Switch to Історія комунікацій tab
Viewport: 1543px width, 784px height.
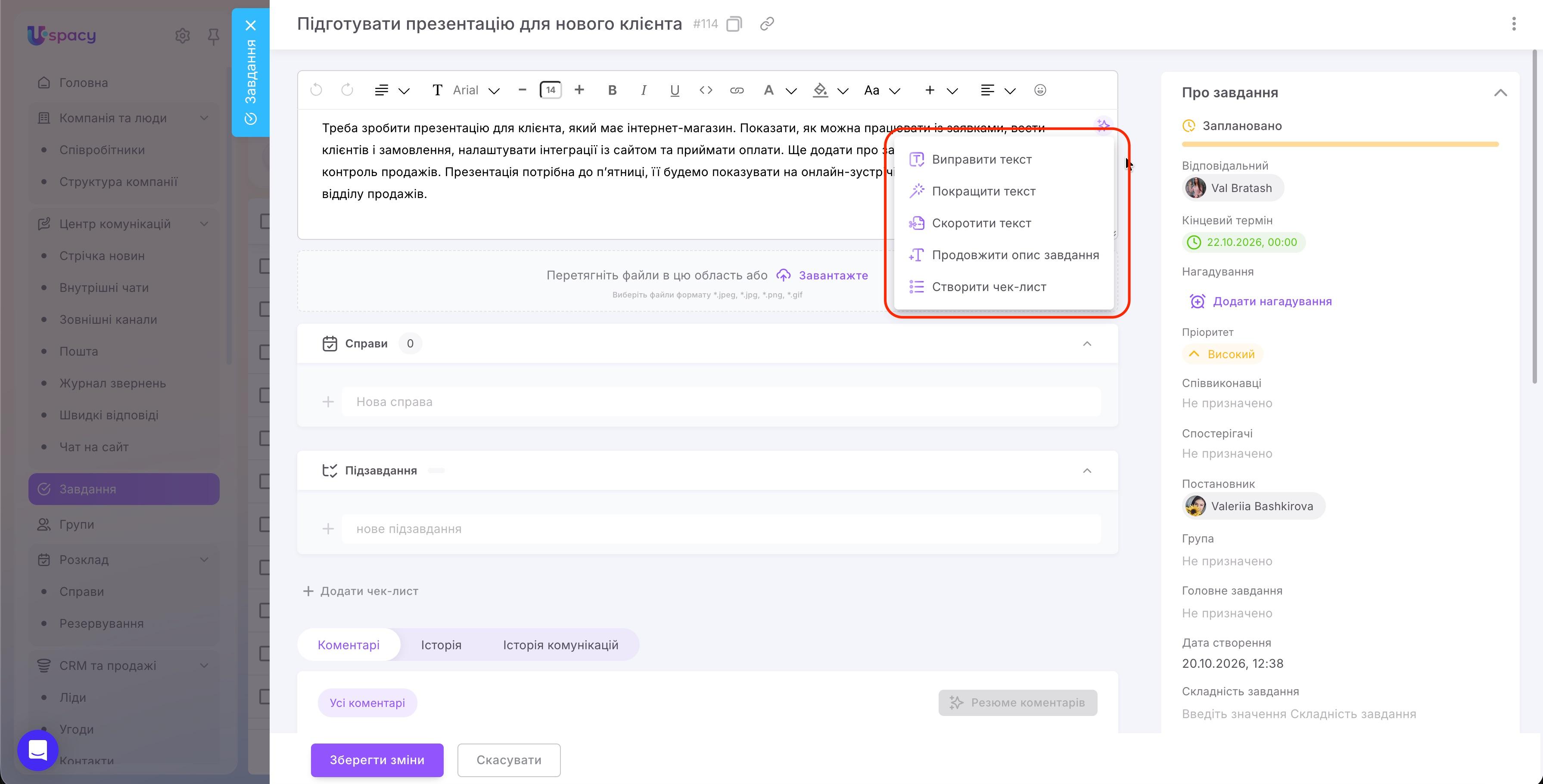click(560, 645)
